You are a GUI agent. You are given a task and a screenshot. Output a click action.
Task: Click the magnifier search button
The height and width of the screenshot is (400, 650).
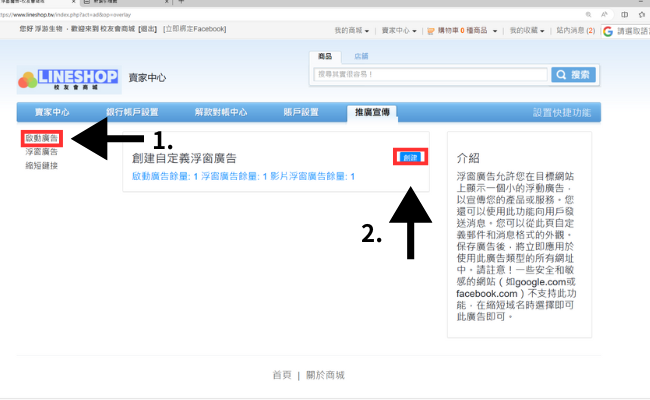tap(573, 75)
